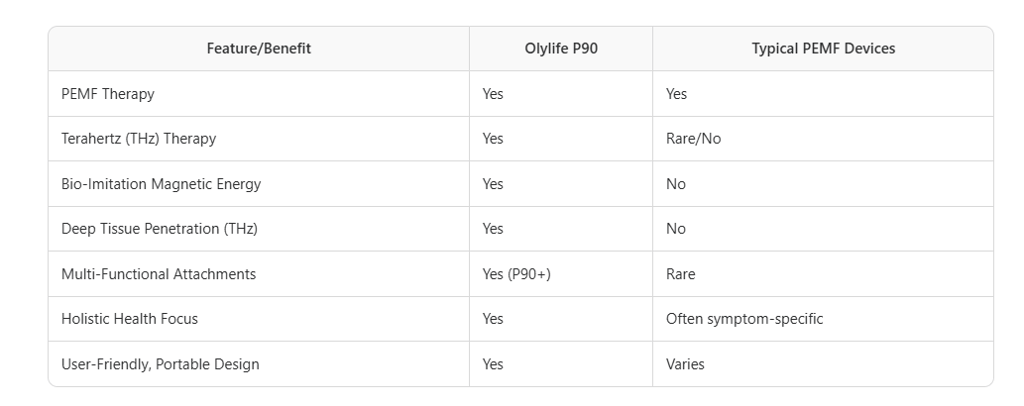The height and width of the screenshot is (406, 1024).
Task: Click the Rare cell for Multi-Functional Attachments
Action: tap(681, 274)
